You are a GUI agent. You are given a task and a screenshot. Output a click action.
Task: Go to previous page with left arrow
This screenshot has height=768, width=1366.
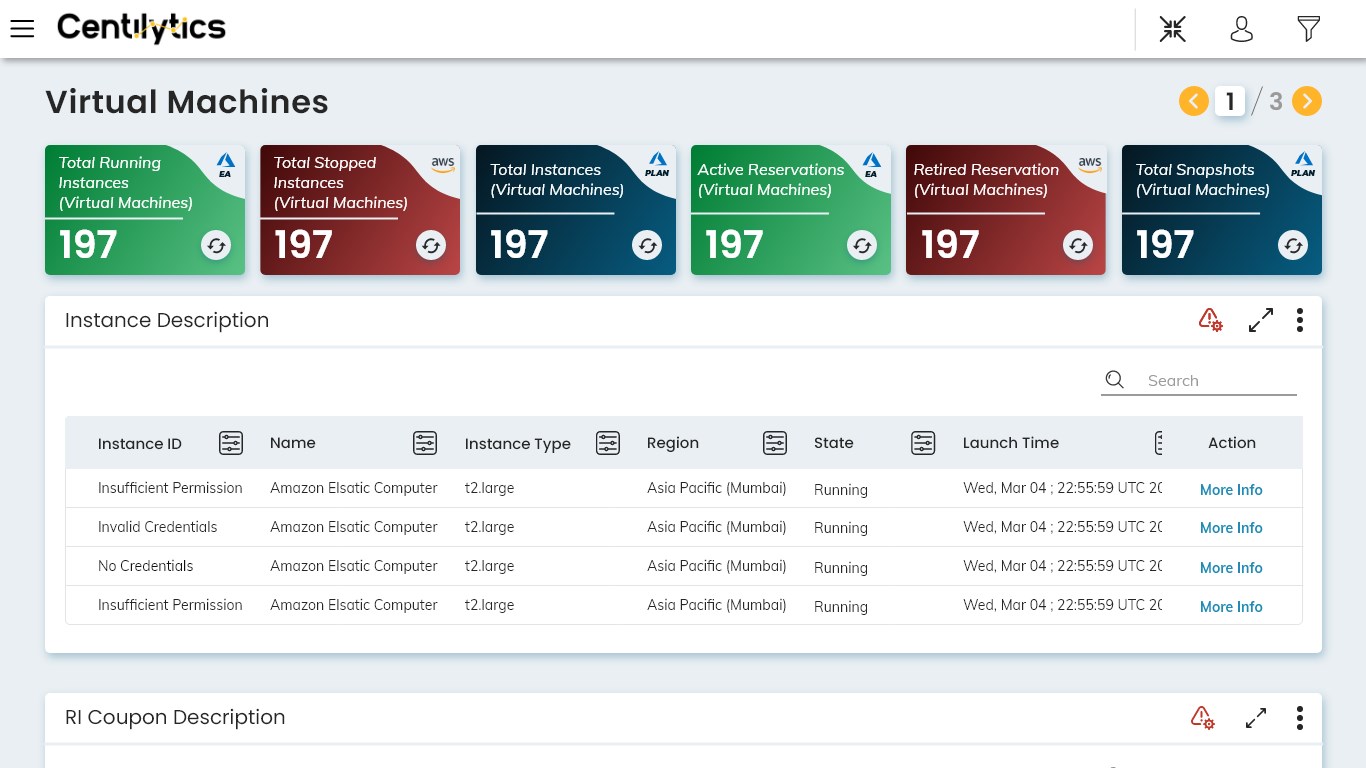point(1194,101)
